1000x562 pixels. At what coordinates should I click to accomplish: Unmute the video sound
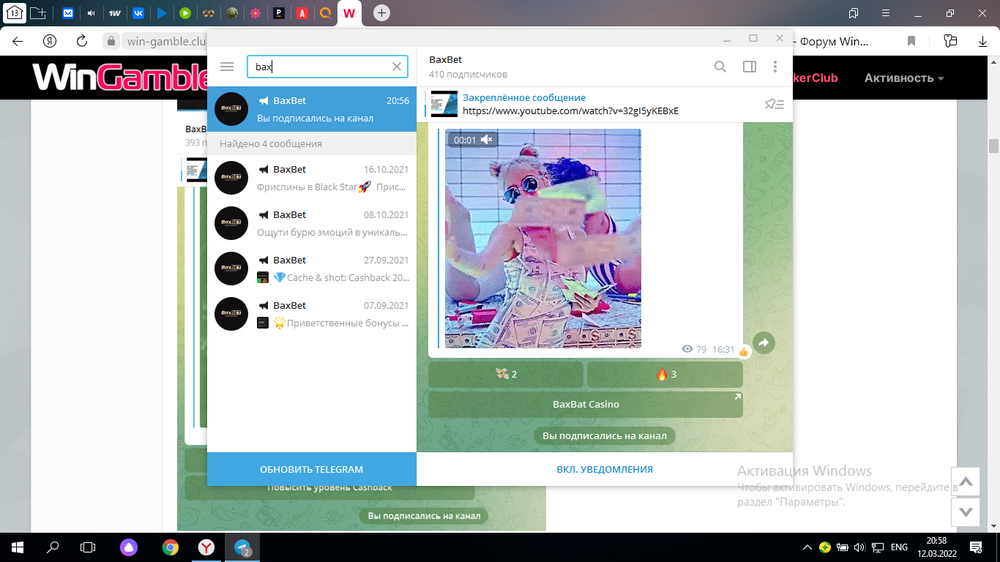(487, 140)
